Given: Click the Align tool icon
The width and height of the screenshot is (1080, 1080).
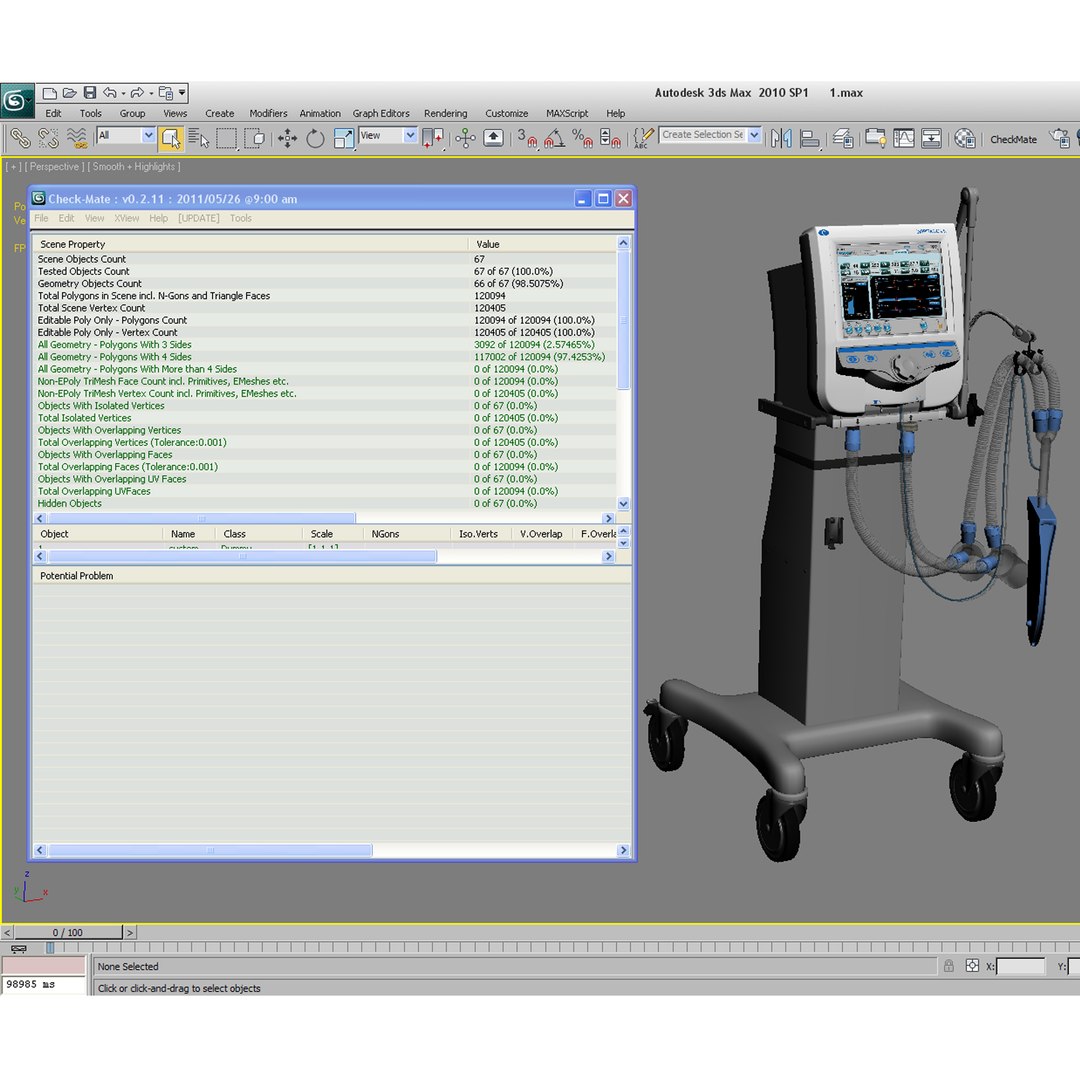Looking at the screenshot, I should [x=809, y=138].
